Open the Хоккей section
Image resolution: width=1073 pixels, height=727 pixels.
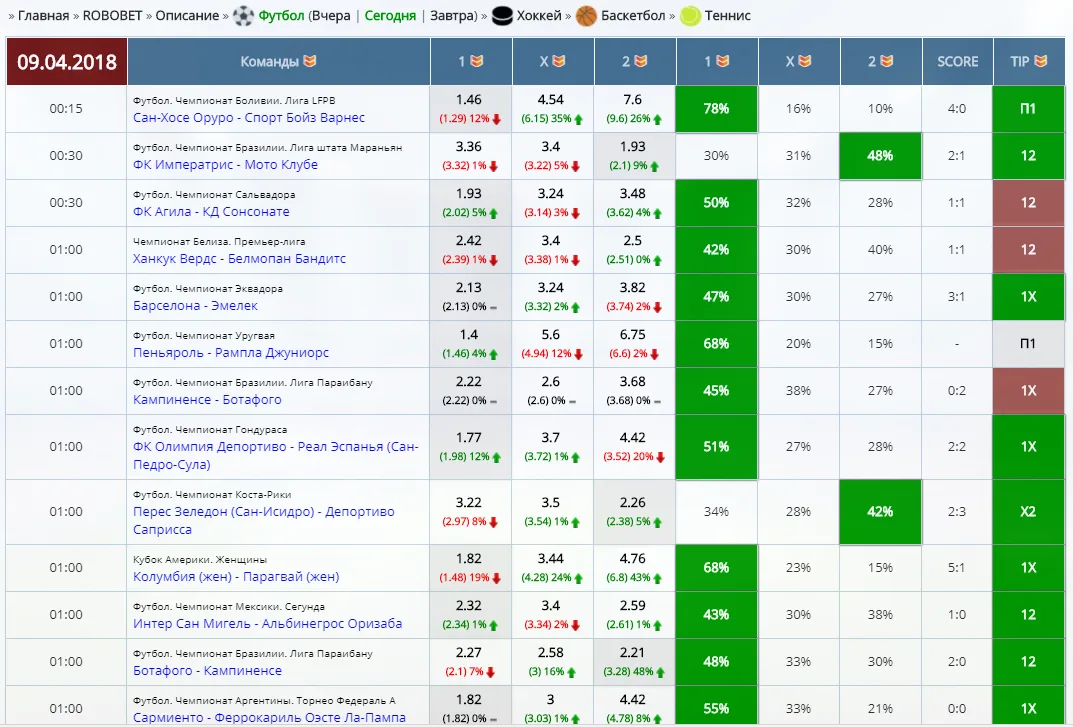tap(539, 16)
